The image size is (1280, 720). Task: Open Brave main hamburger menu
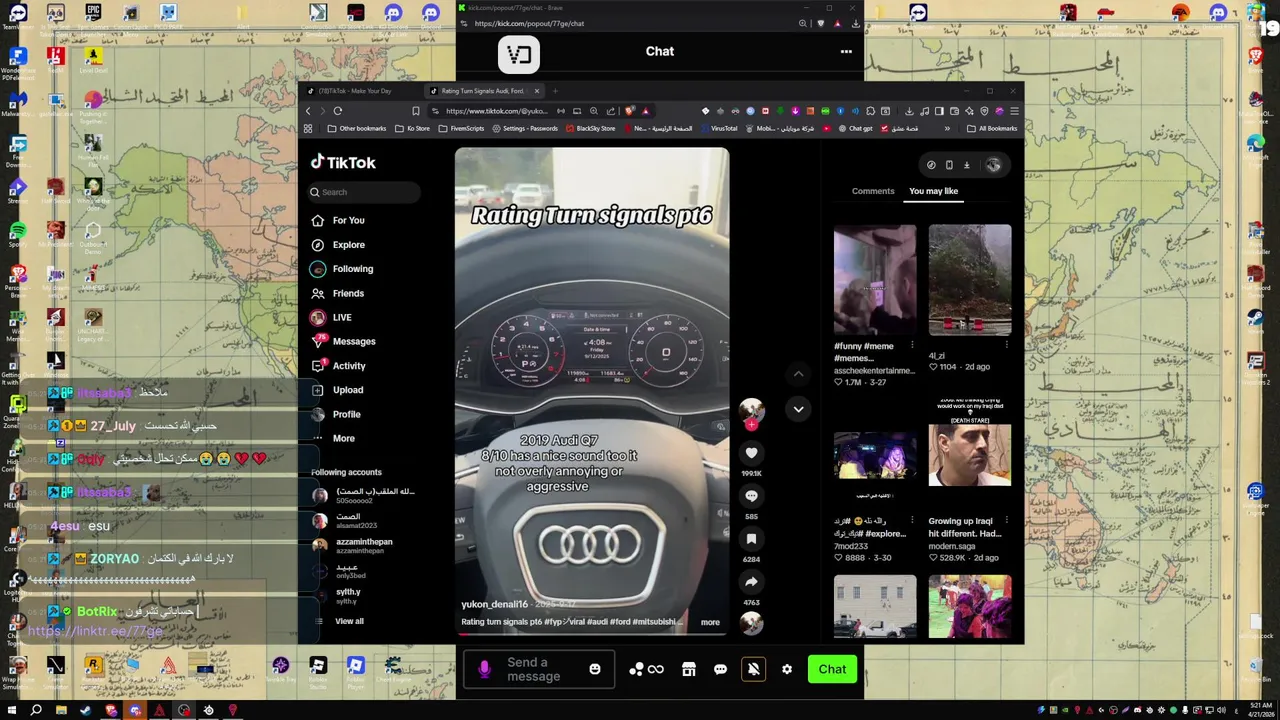1014,111
